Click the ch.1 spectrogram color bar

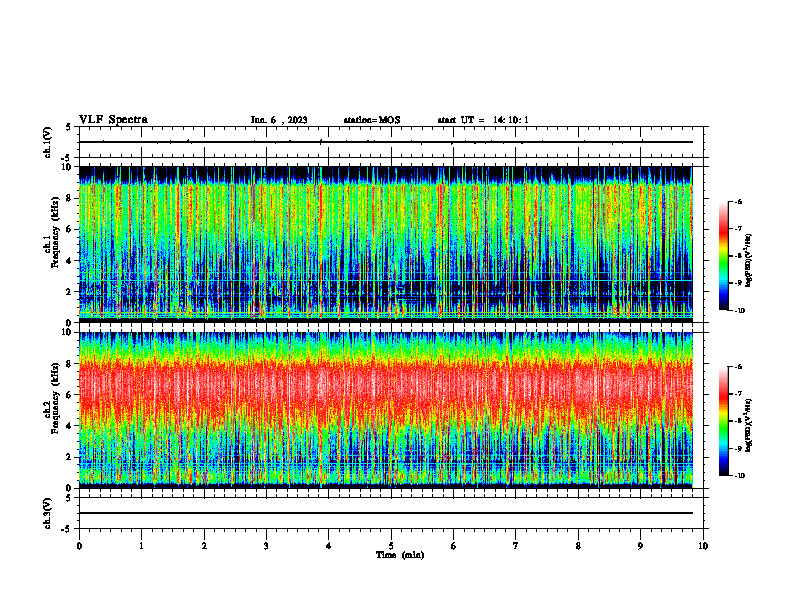pos(723,256)
